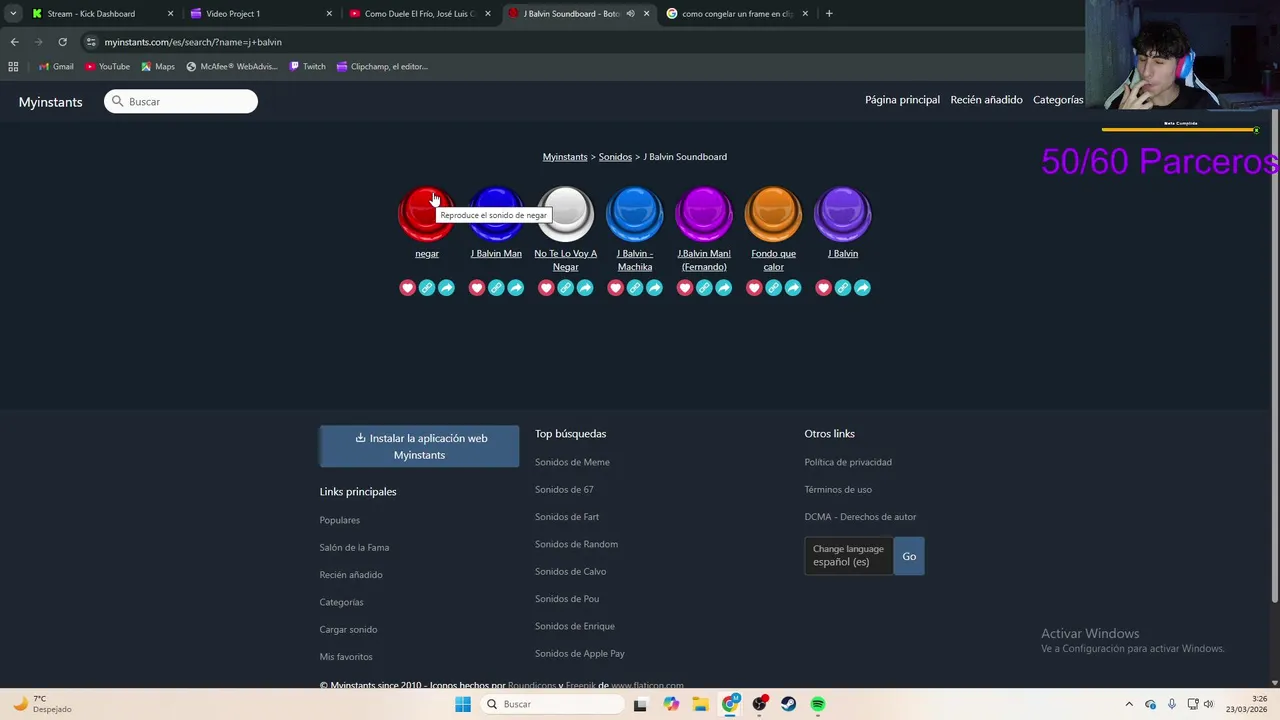
Task: Share 'J Balvin Man' arrow icon
Action: [x=515, y=288]
